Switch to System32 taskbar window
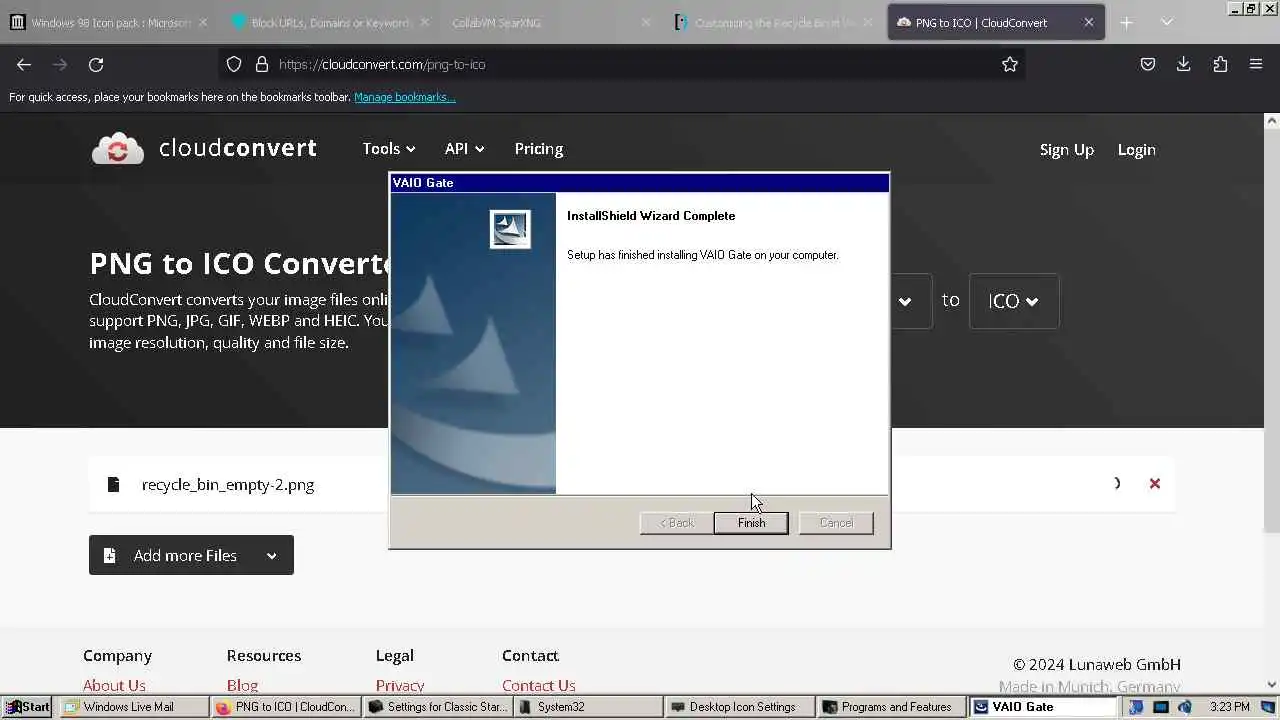1280x720 pixels. [x=587, y=707]
